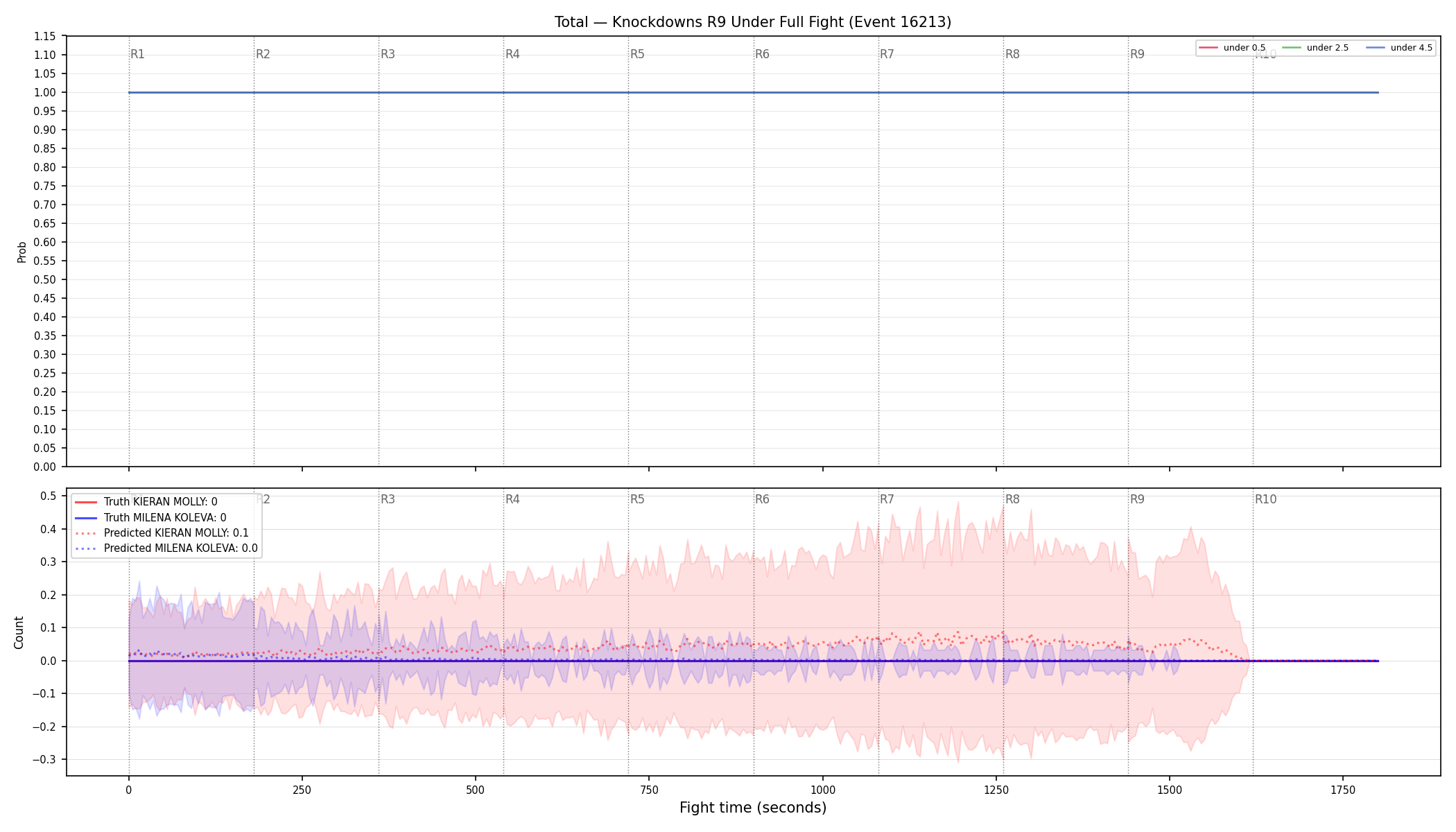1456x832 pixels.
Task: Click the R9 round label in top chart
Action: 1137,54
